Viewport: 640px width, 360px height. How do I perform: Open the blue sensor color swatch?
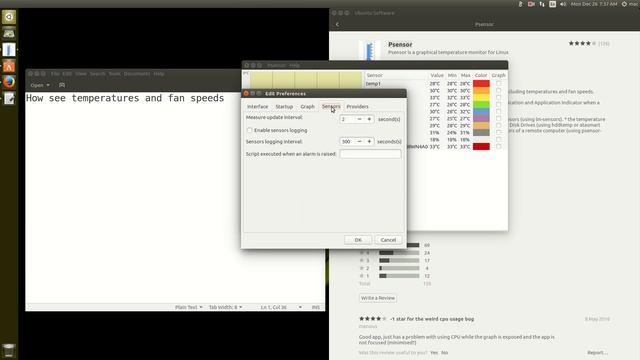481,111
